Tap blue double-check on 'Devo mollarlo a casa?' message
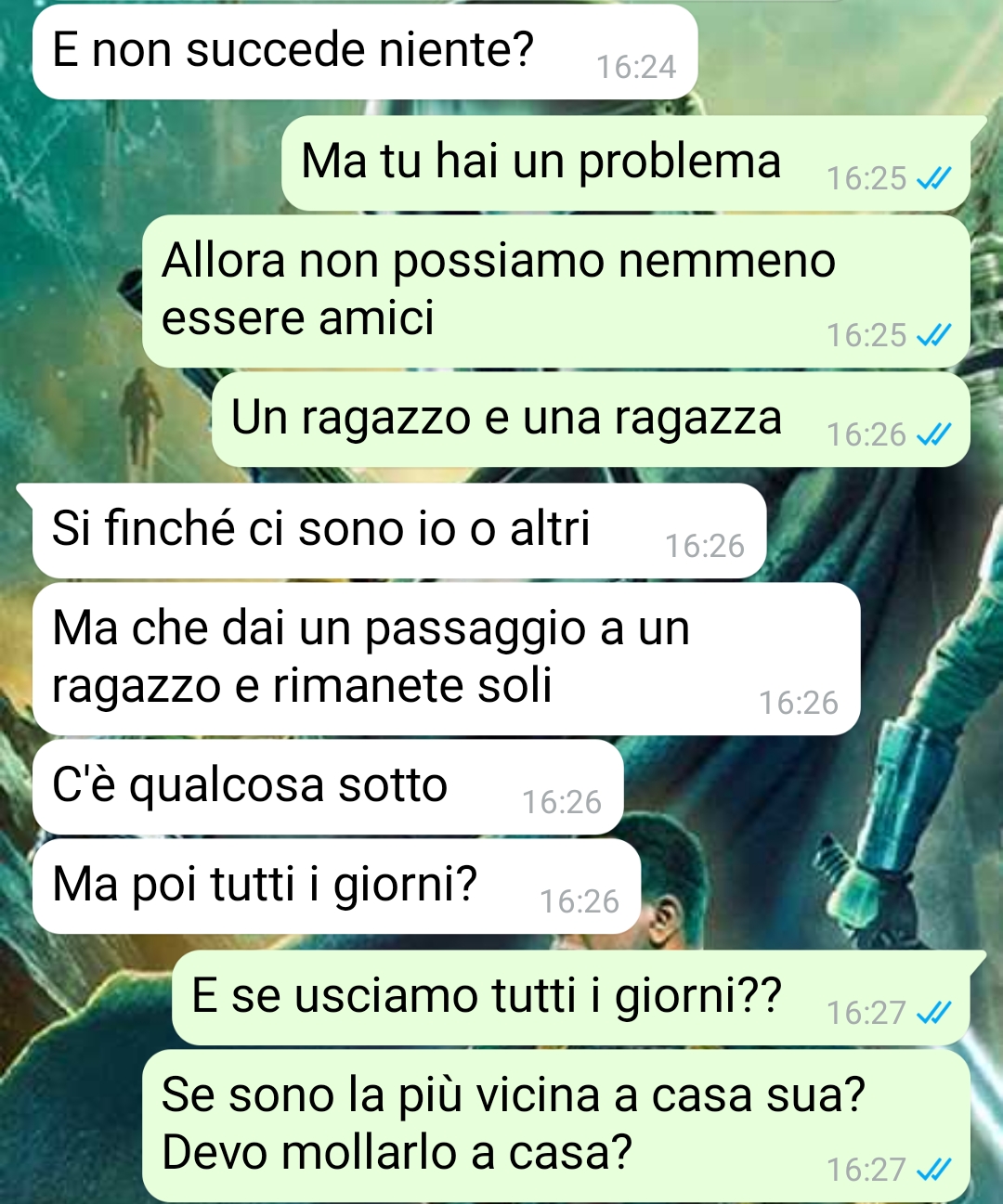Screen dimensions: 1003x1204 click(933, 1170)
